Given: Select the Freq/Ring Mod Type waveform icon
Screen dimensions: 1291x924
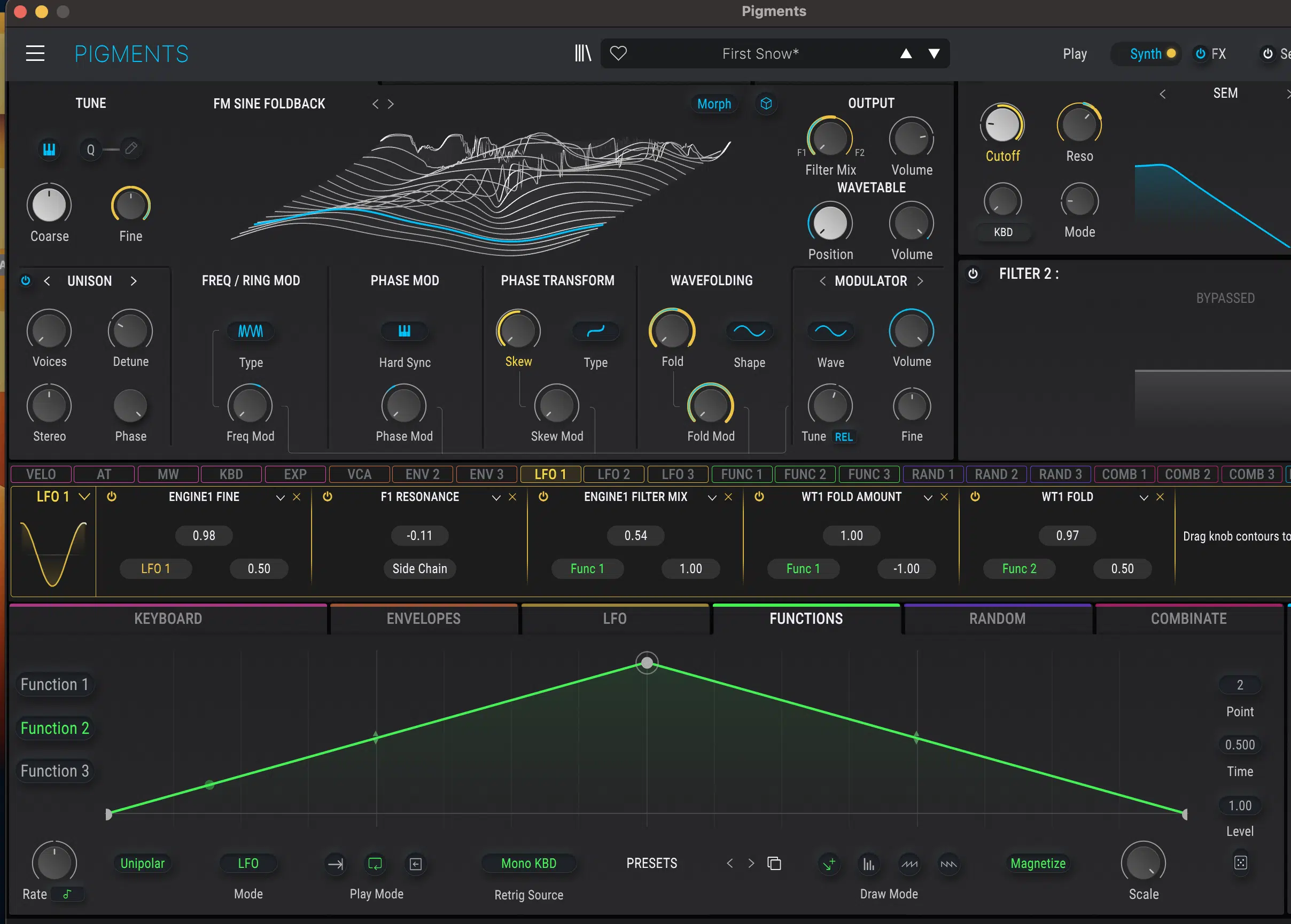Looking at the screenshot, I should tap(251, 331).
